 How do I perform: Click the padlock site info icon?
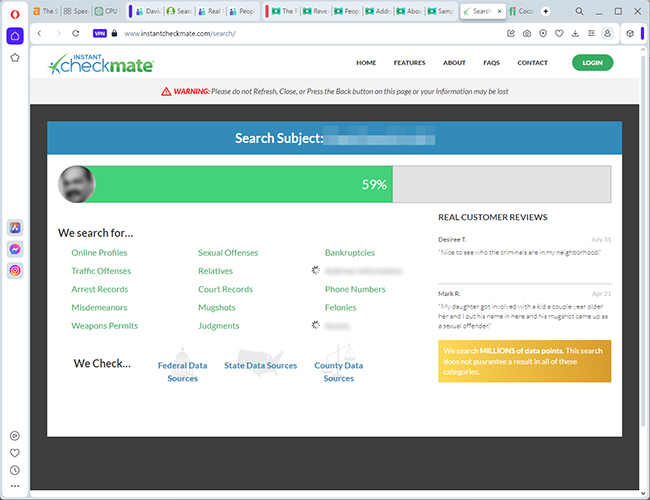(114, 33)
